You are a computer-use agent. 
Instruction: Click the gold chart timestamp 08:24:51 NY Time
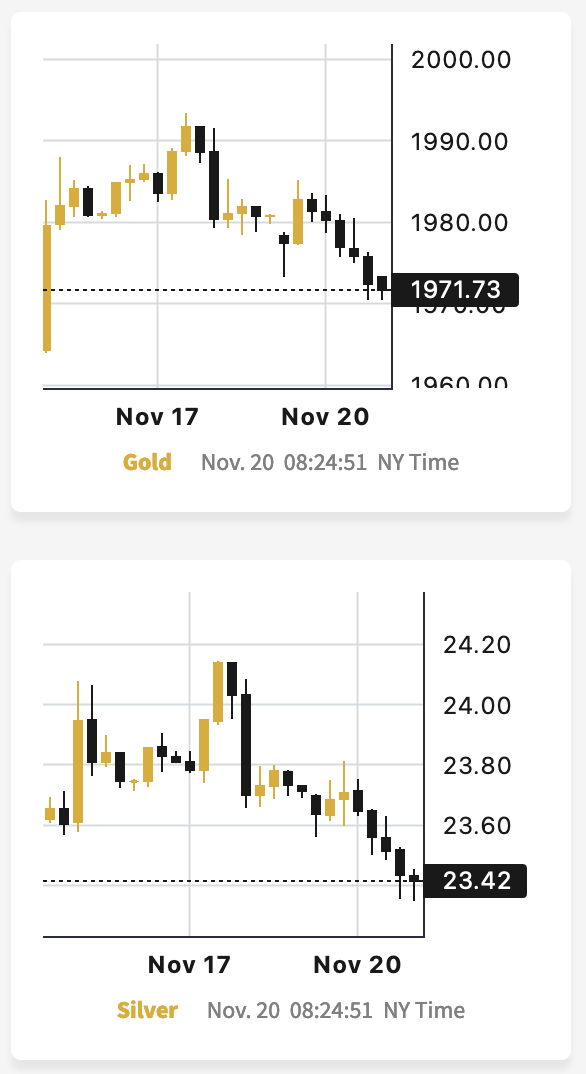pos(371,462)
